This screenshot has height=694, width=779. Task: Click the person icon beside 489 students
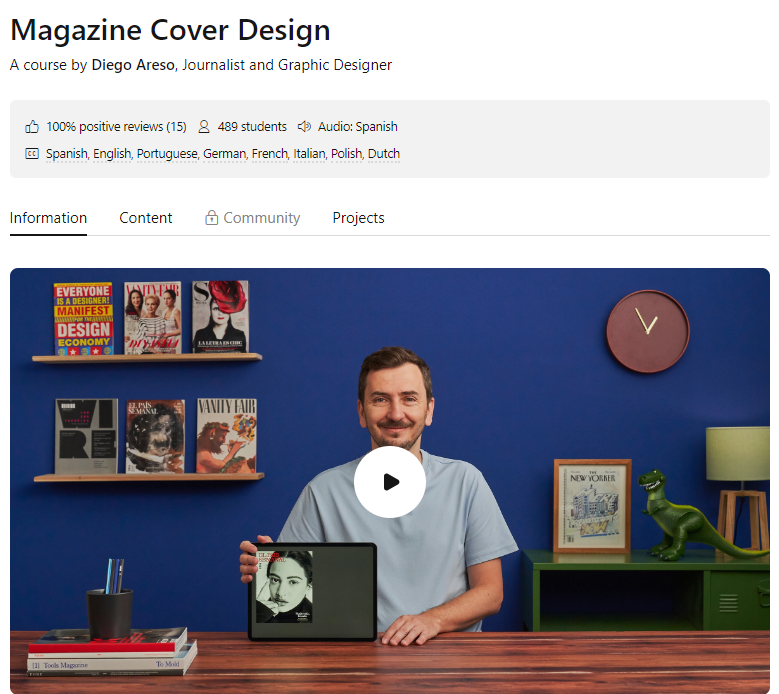[x=204, y=127]
